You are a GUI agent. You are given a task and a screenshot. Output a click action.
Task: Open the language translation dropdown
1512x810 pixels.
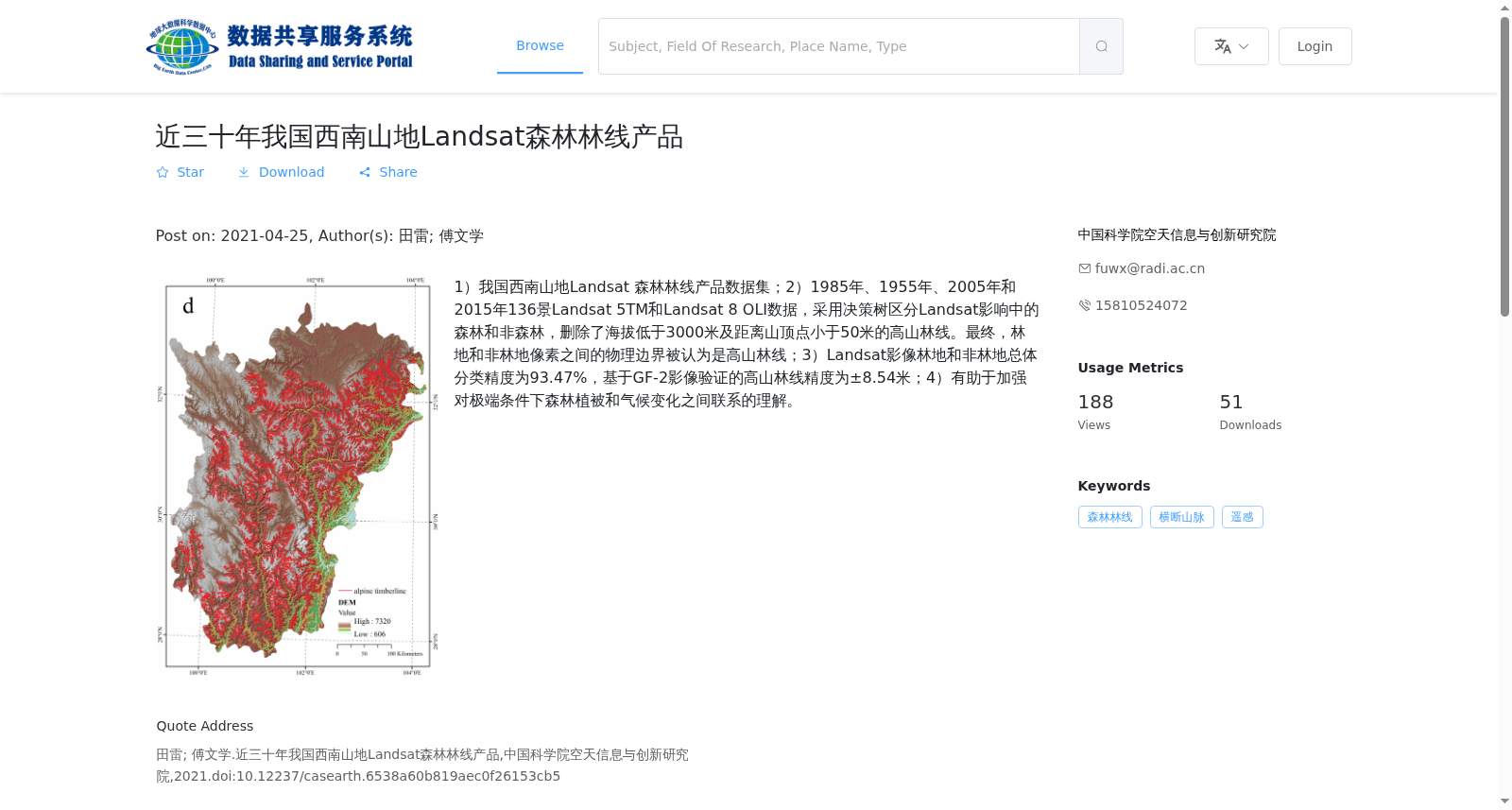[1231, 46]
